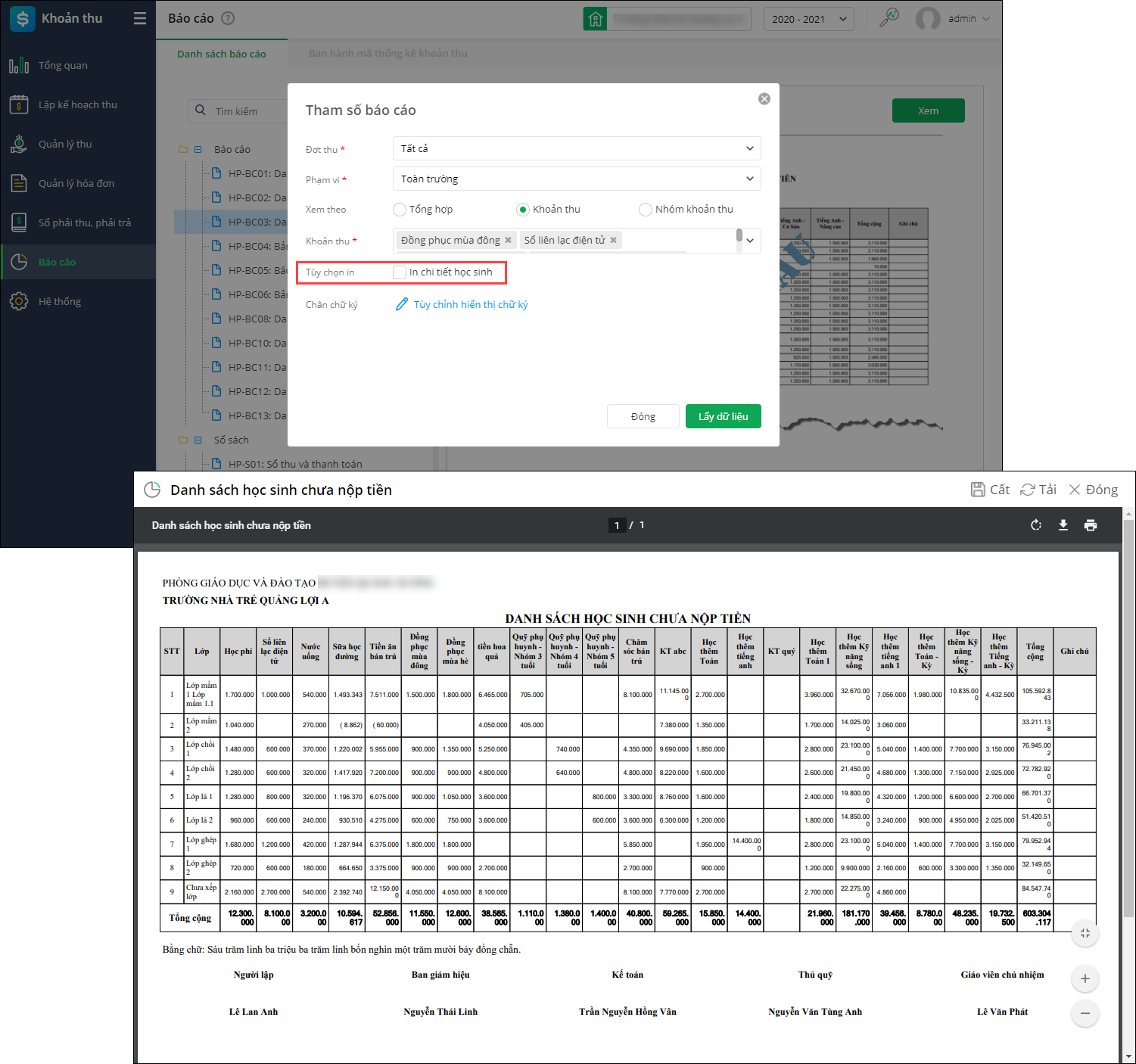Rotate the document with the rotate icon

click(1036, 525)
